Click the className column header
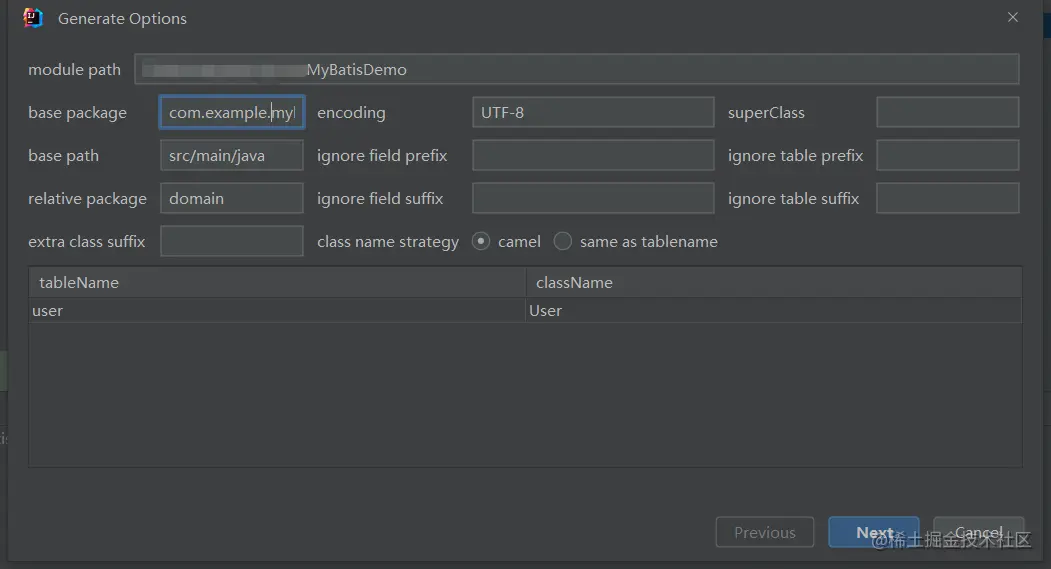The image size is (1051, 569). click(774, 282)
